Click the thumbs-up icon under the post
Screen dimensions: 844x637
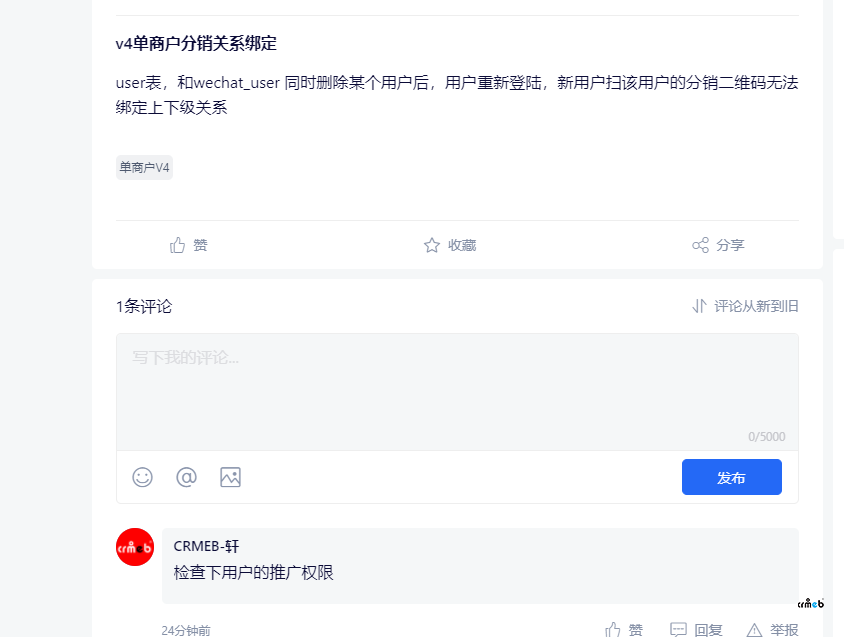pyautogui.click(x=178, y=245)
